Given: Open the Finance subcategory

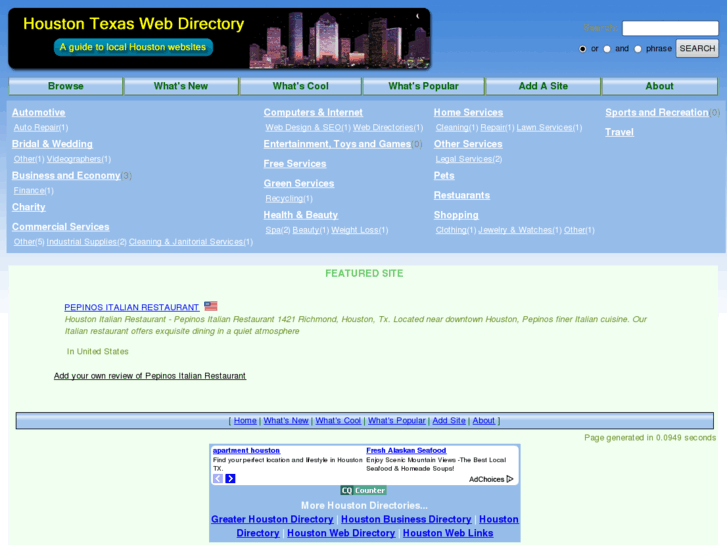Looking at the screenshot, I should click(x=29, y=191).
